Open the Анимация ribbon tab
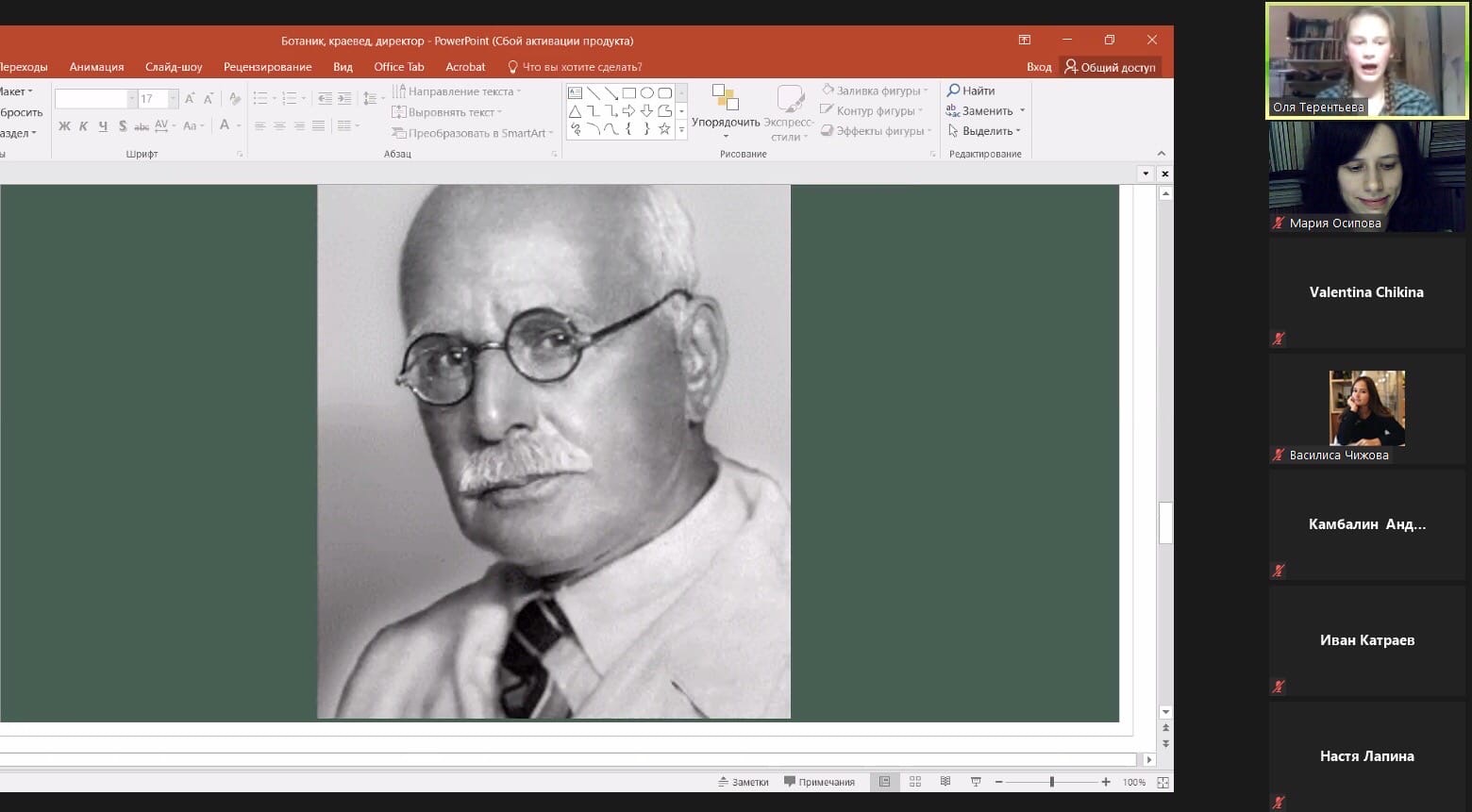The width and height of the screenshot is (1472, 812). (96, 67)
